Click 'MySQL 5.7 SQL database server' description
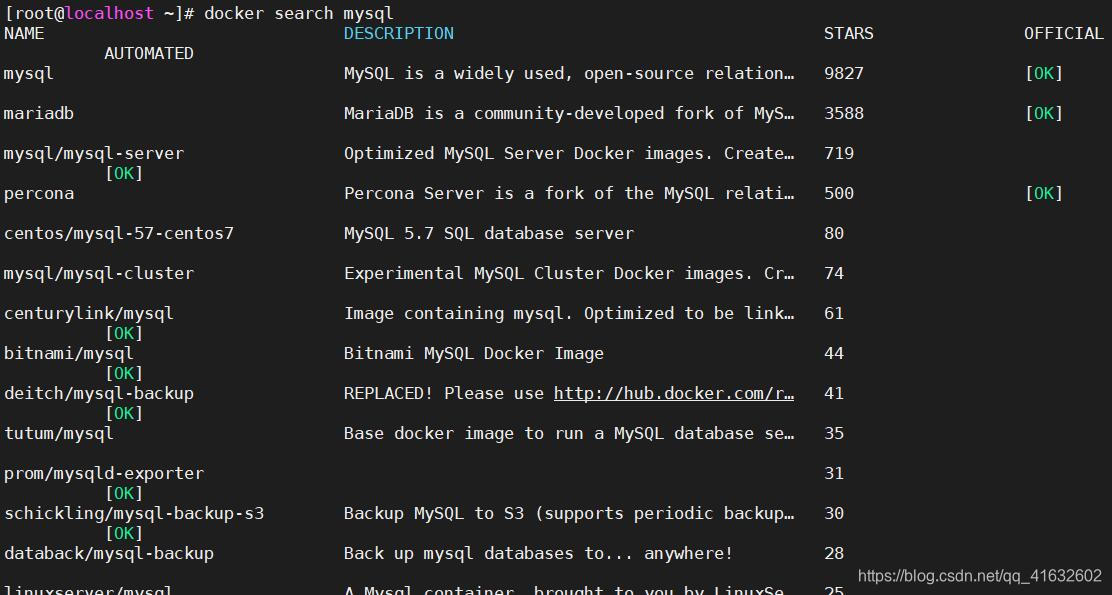The image size is (1112, 595). tap(489, 233)
